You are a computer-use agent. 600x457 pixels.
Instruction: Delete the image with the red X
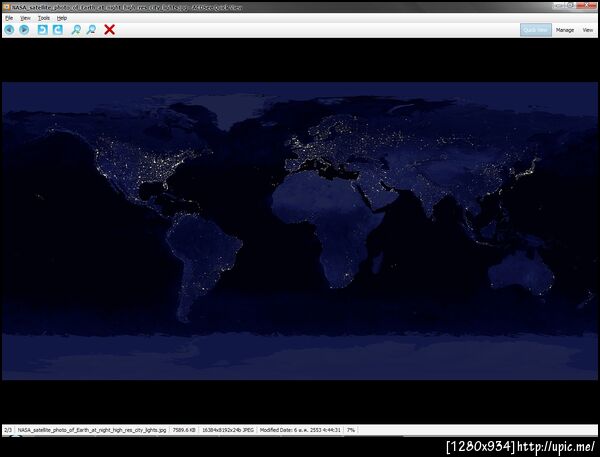pos(109,29)
